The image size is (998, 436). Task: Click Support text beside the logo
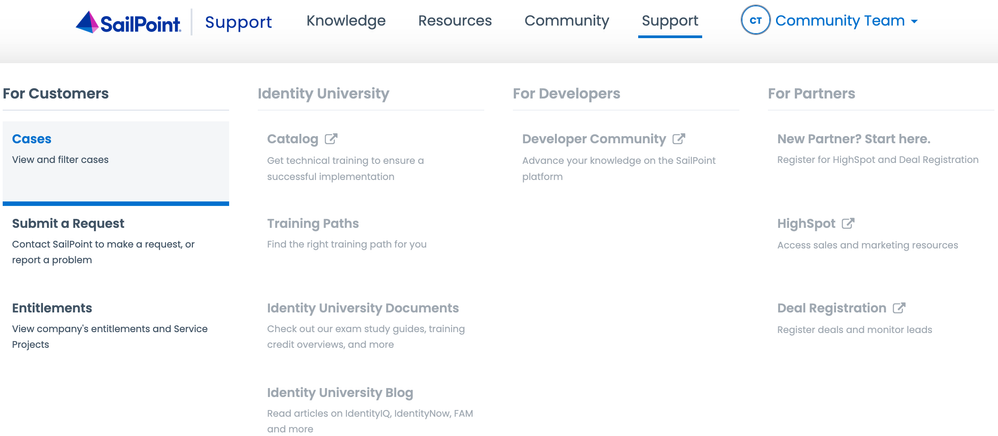pos(238,22)
